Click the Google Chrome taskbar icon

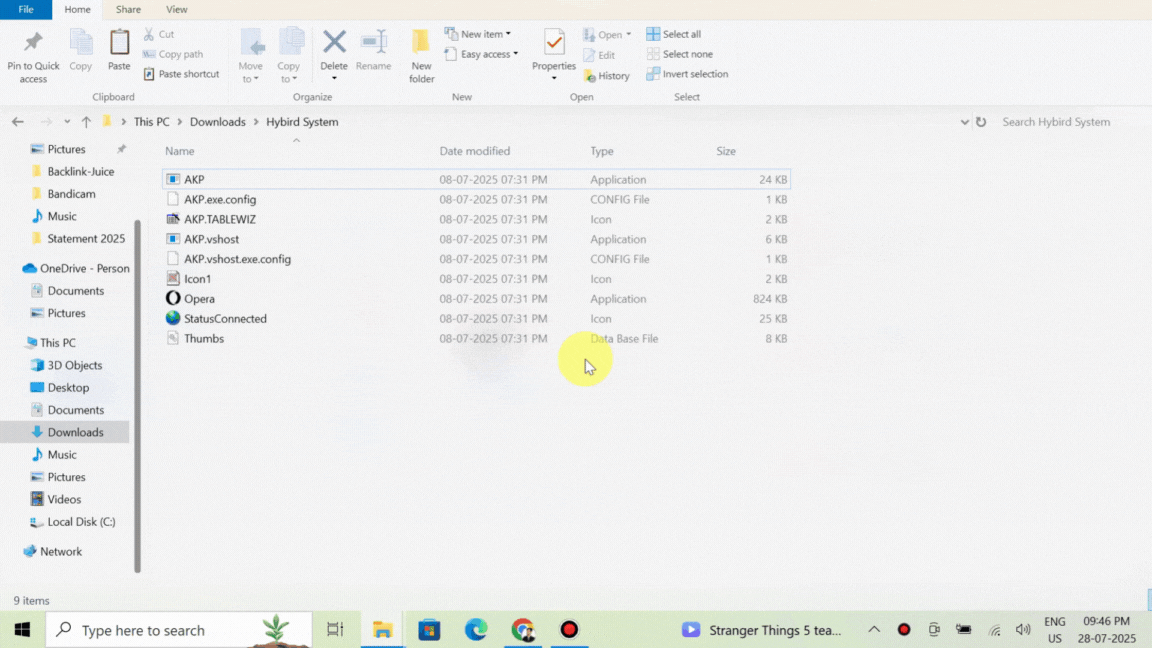[x=522, y=629]
